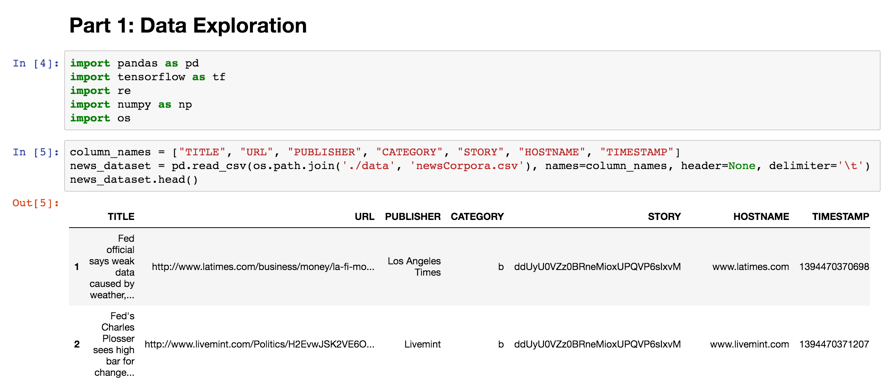Click the HOSTNAME column header
Viewport: 887px width, 383px height.
tap(761, 216)
